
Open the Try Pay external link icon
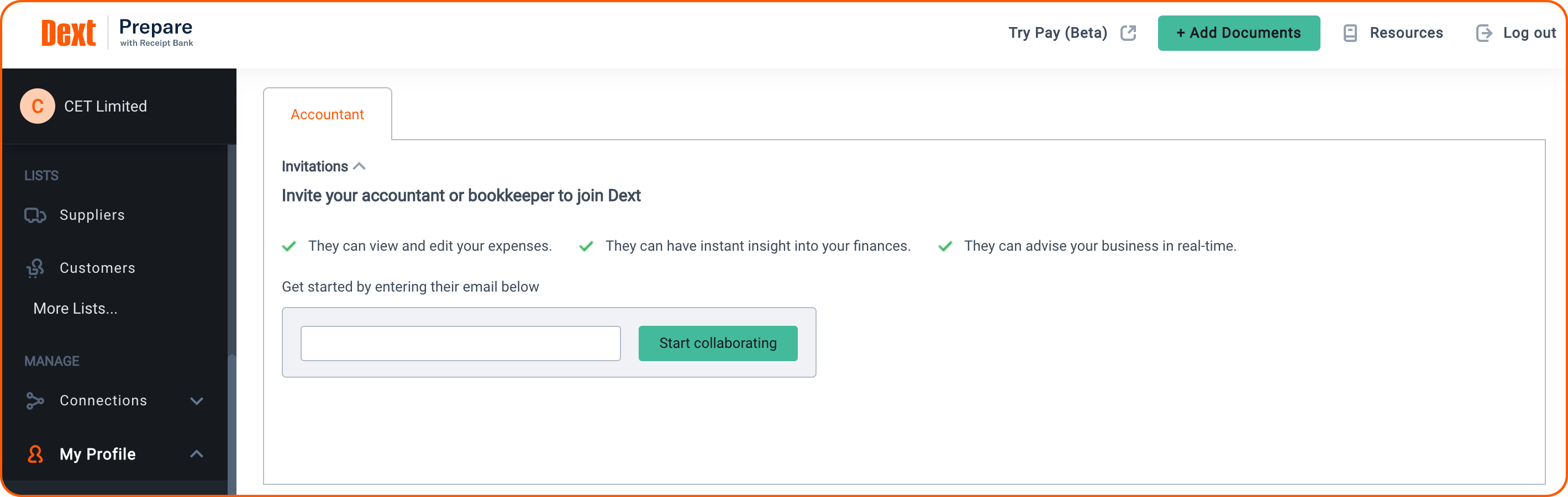1128,33
